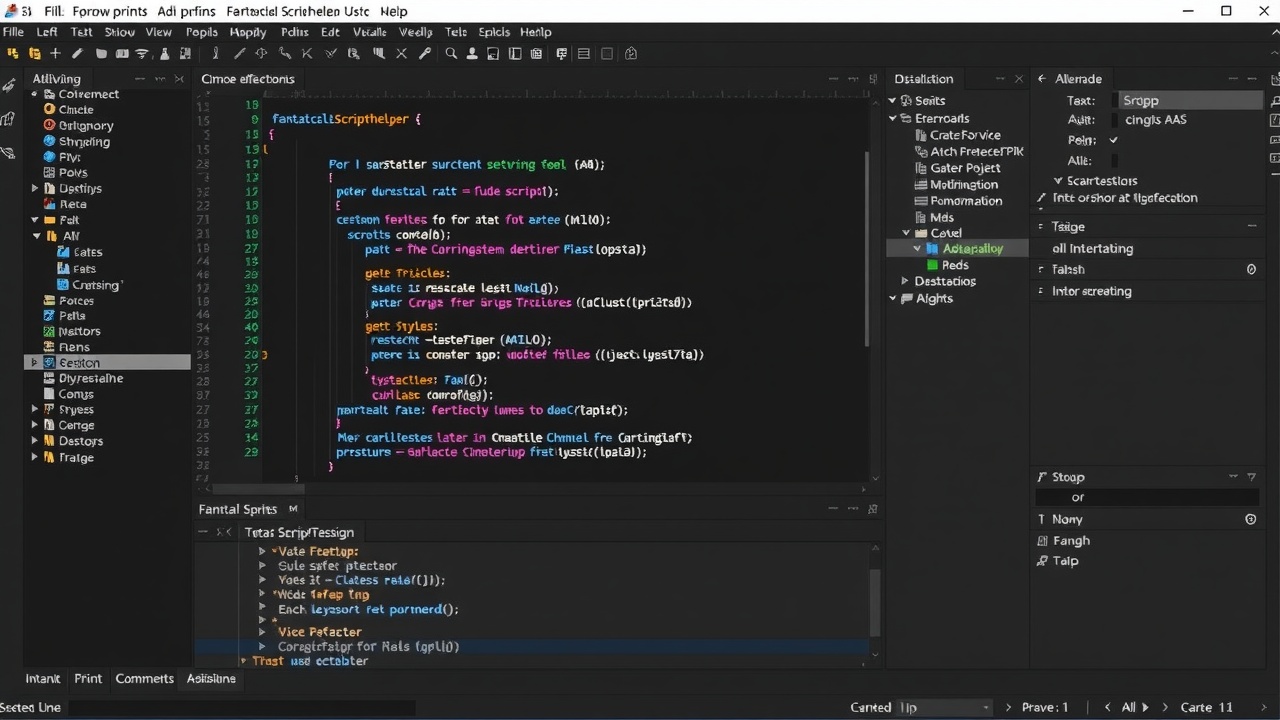Open the View menu
The height and width of the screenshot is (720, 1280).
(x=159, y=32)
